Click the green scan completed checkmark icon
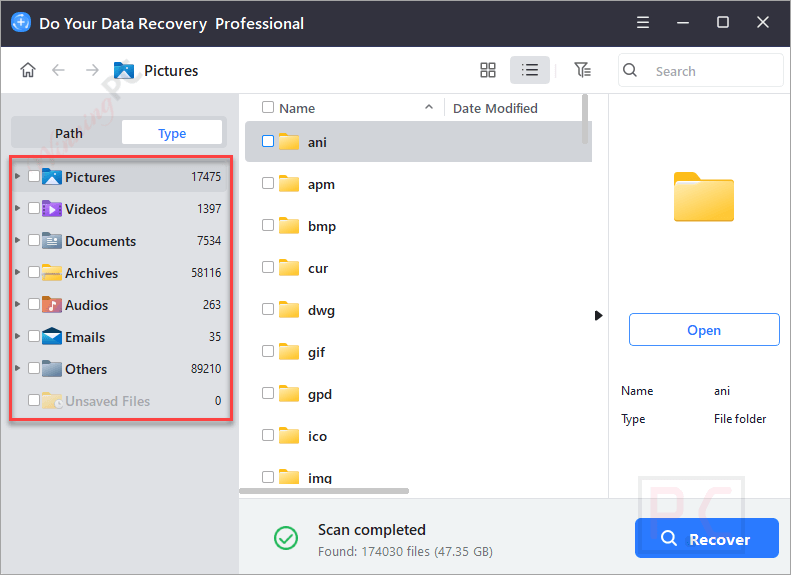Screen dimensions: 791x575 pyautogui.click(x=286, y=538)
